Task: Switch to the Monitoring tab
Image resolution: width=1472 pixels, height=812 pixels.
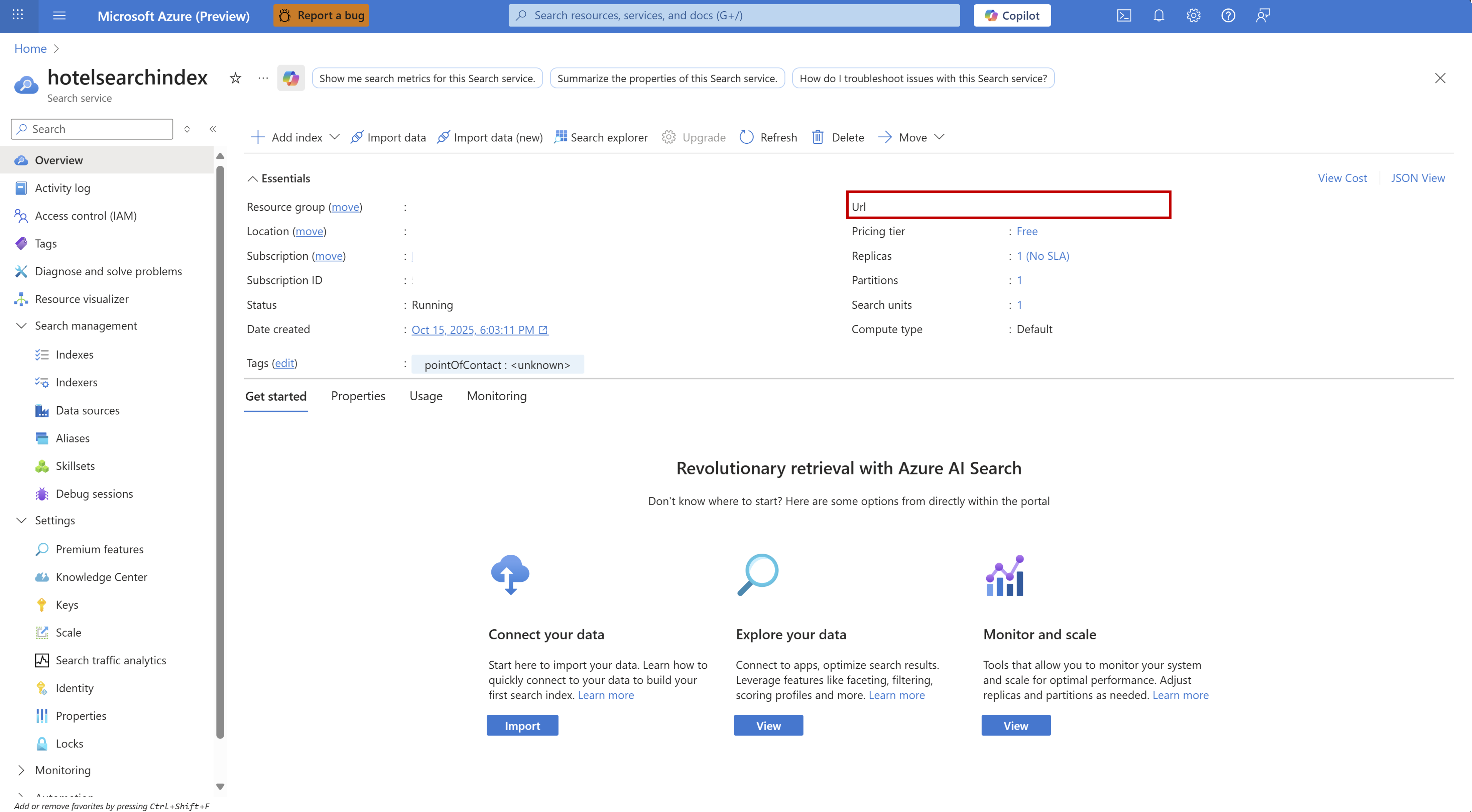Action: coord(497,396)
